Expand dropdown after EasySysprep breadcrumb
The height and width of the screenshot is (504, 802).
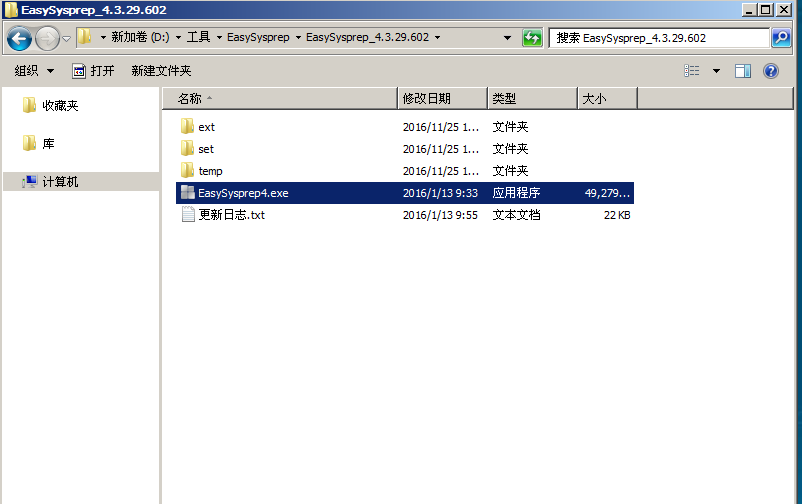pyautogui.click(x=298, y=37)
